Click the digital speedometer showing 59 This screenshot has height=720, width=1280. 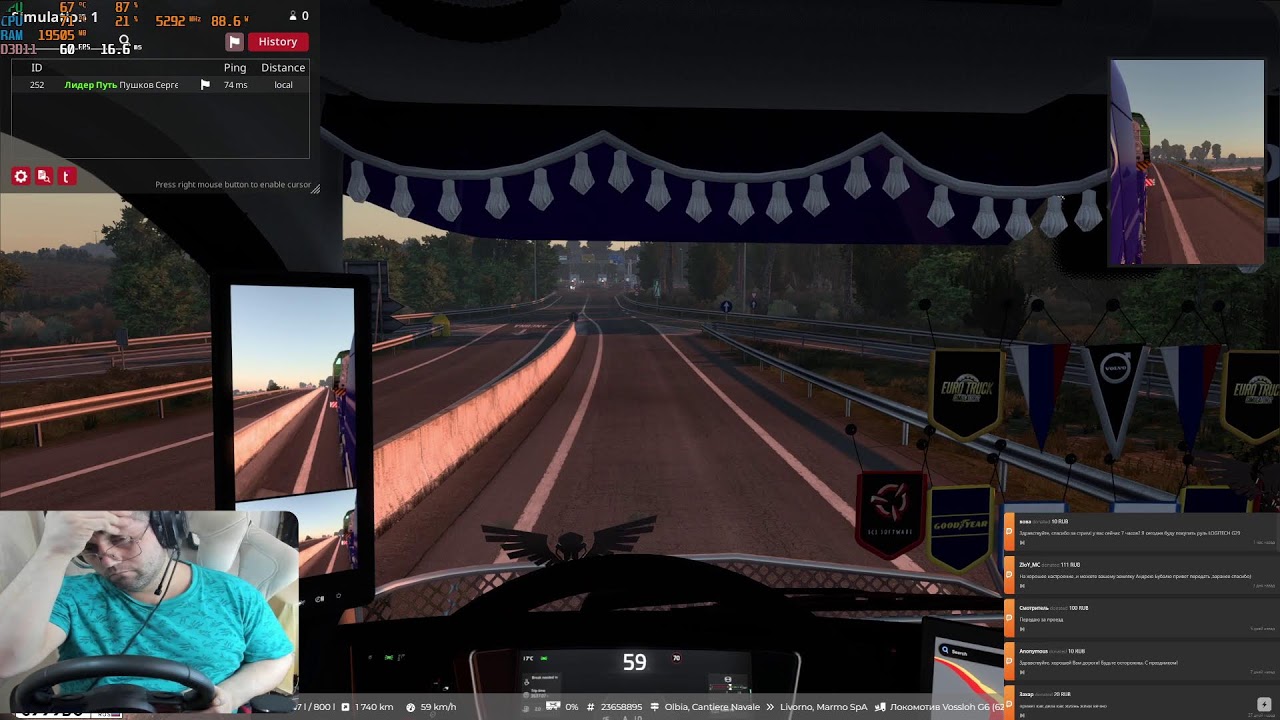pyautogui.click(x=634, y=662)
